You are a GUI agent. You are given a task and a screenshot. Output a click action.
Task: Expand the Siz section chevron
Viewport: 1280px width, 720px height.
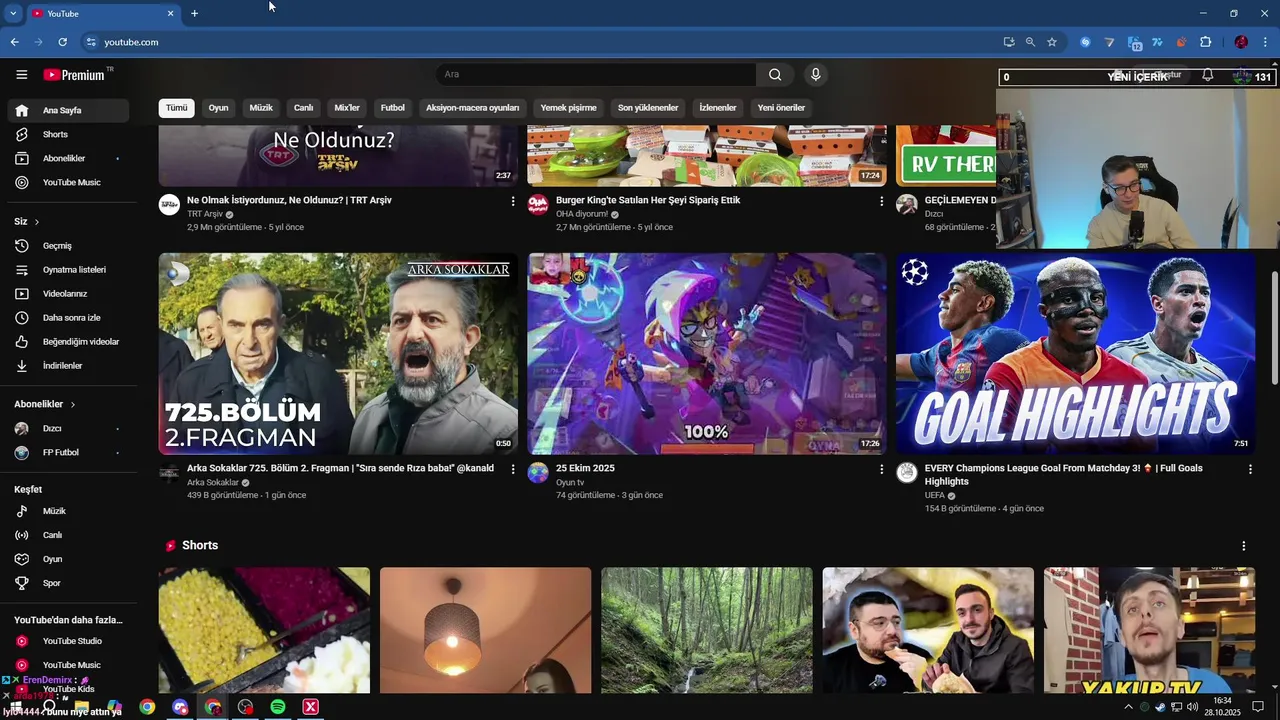[x=37, y=222]
